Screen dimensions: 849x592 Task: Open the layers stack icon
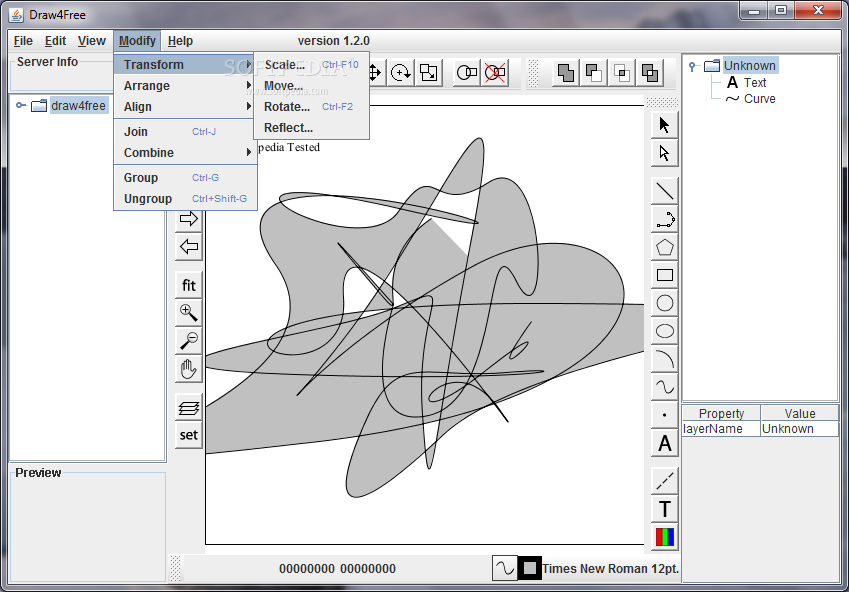188,407
